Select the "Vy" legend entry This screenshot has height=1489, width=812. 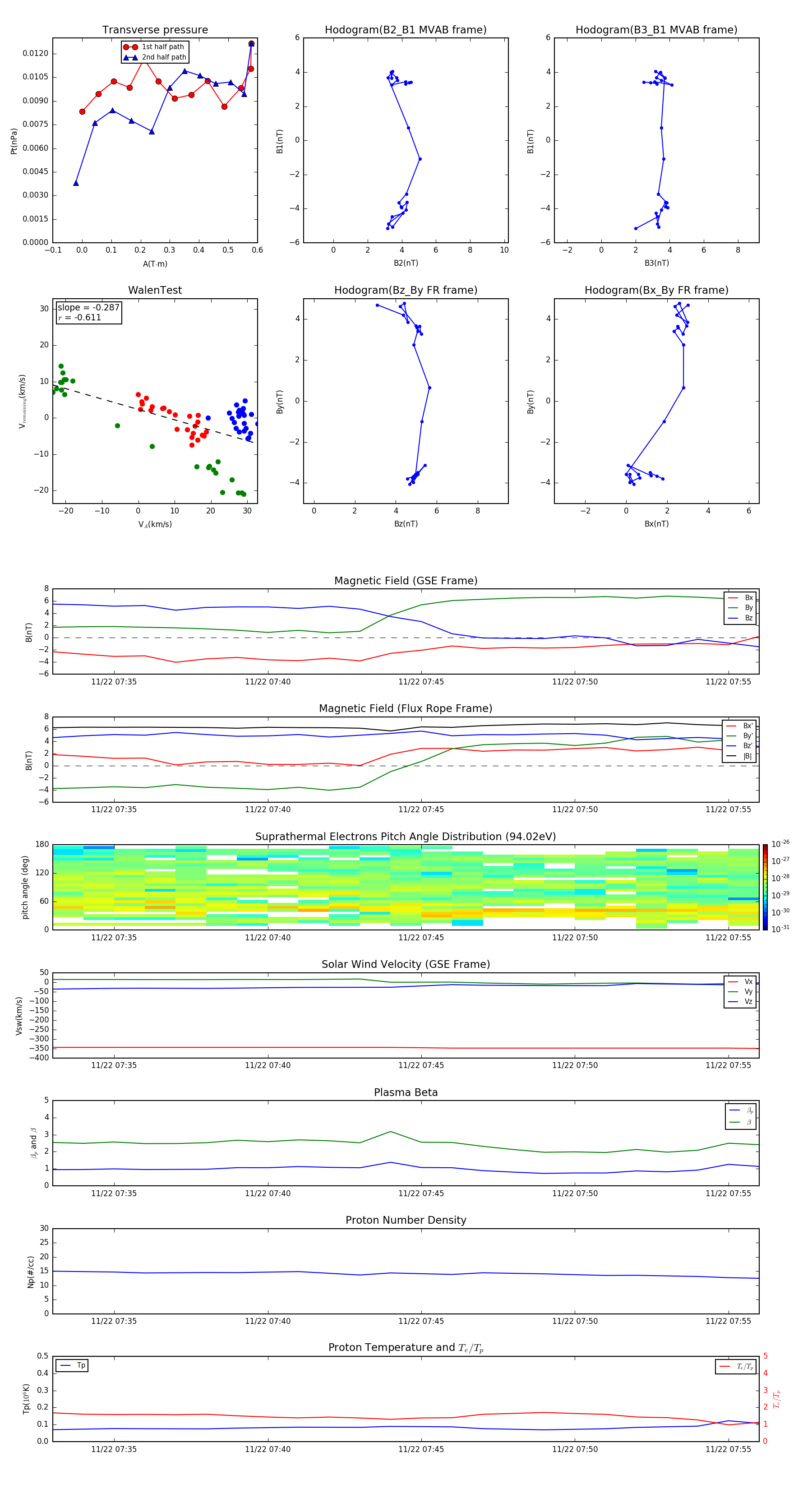[x=740, y=992]
